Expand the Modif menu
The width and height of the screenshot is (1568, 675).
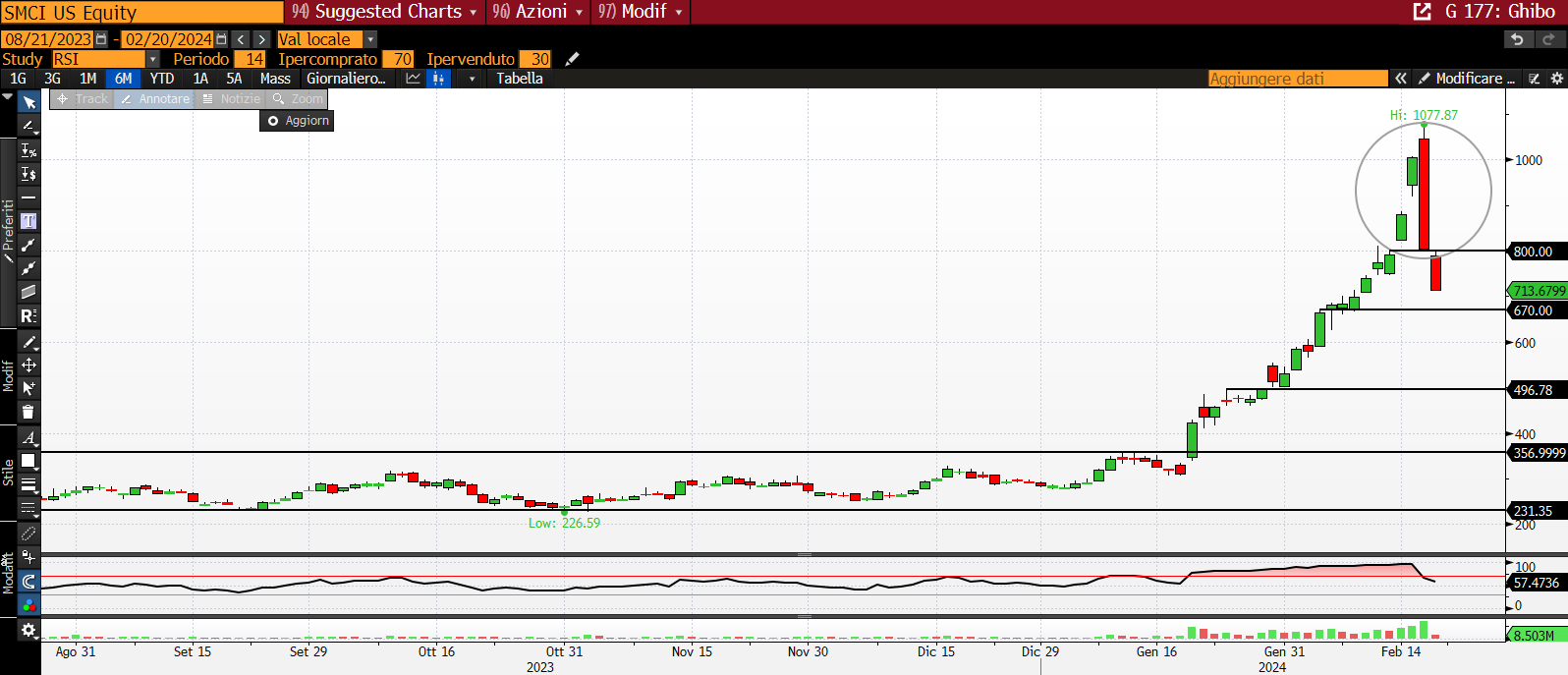(641, 12)
